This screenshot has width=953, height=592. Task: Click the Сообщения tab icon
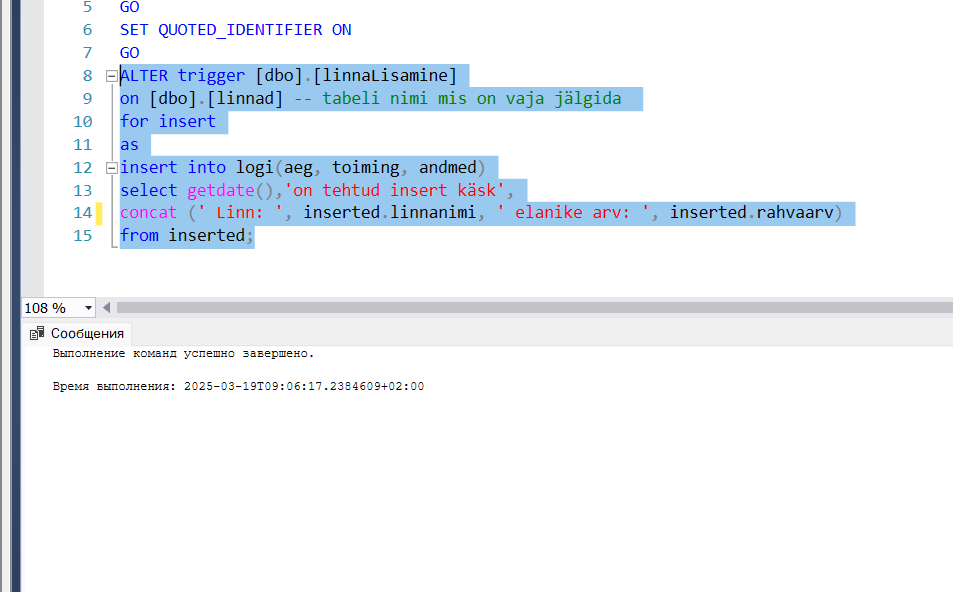coord(37,333)
